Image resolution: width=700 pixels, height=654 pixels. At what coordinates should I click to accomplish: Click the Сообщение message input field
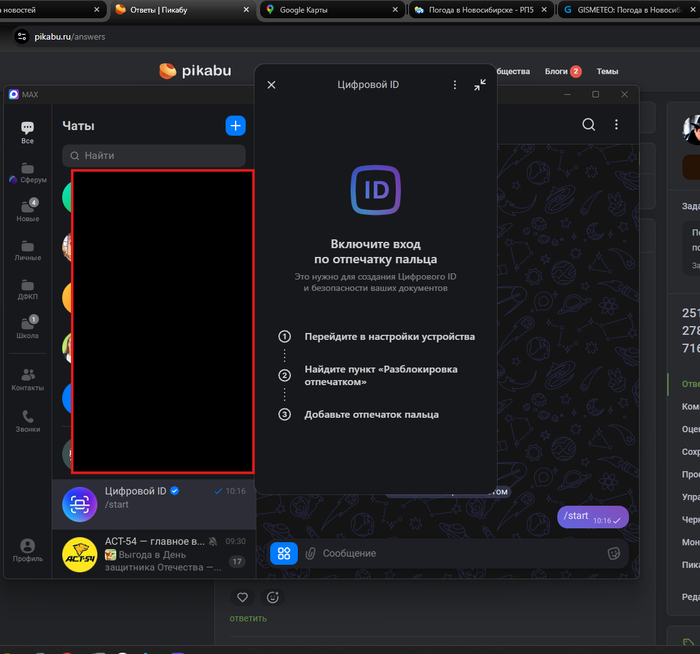tap(460, 554)
